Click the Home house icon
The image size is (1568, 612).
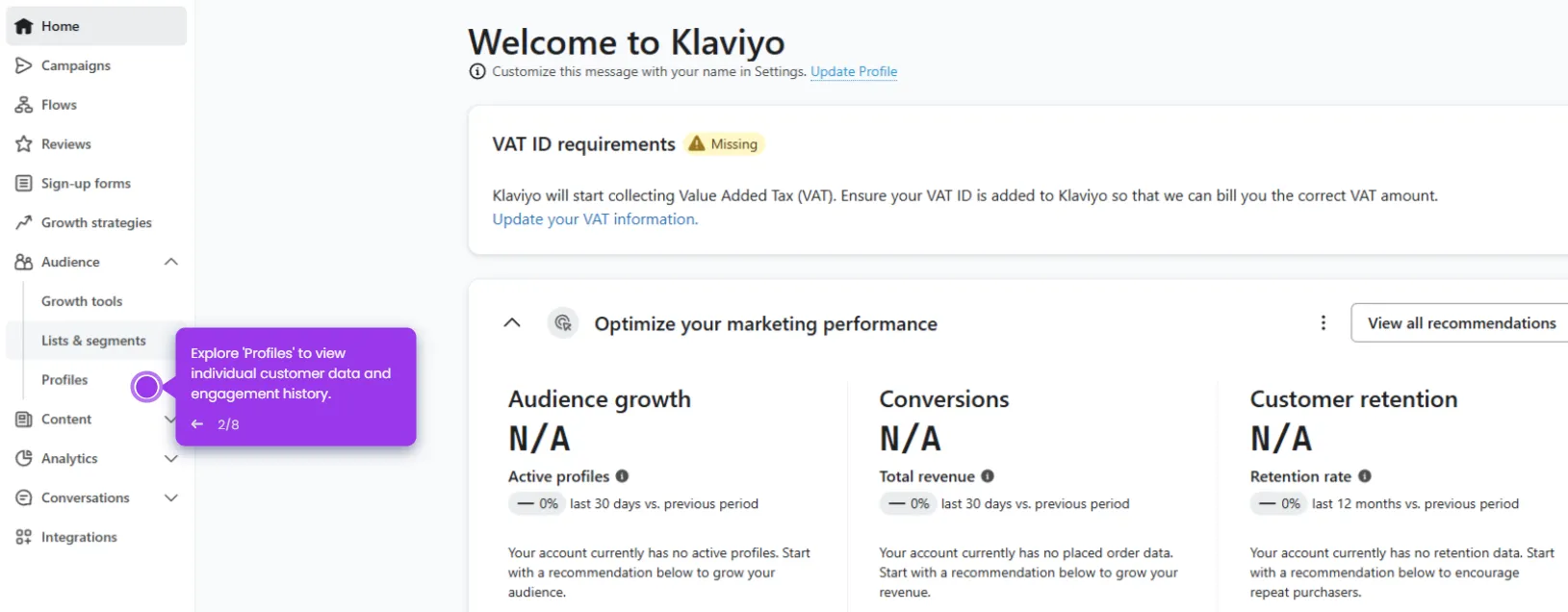coord(23,26)
